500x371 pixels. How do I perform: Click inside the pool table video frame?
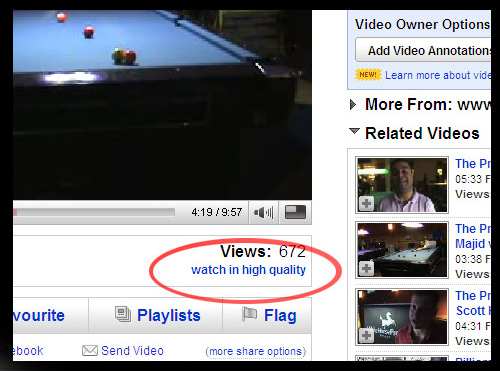coord(162,105)
